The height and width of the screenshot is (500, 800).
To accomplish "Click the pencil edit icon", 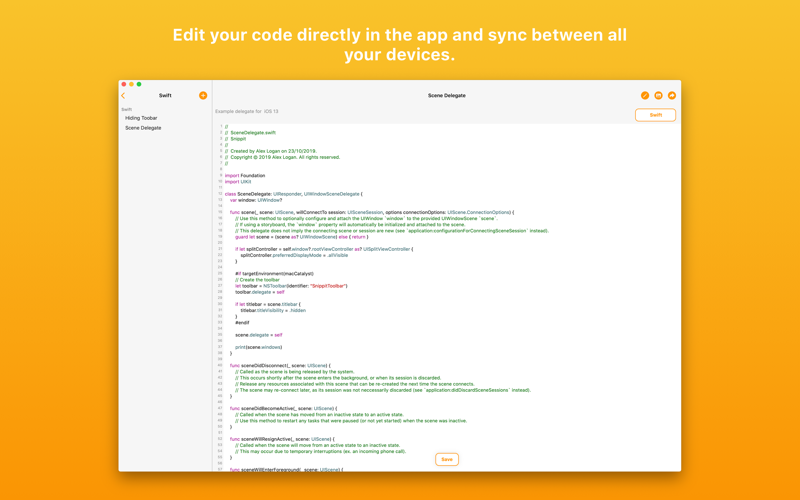I will [x=645, y=95].
